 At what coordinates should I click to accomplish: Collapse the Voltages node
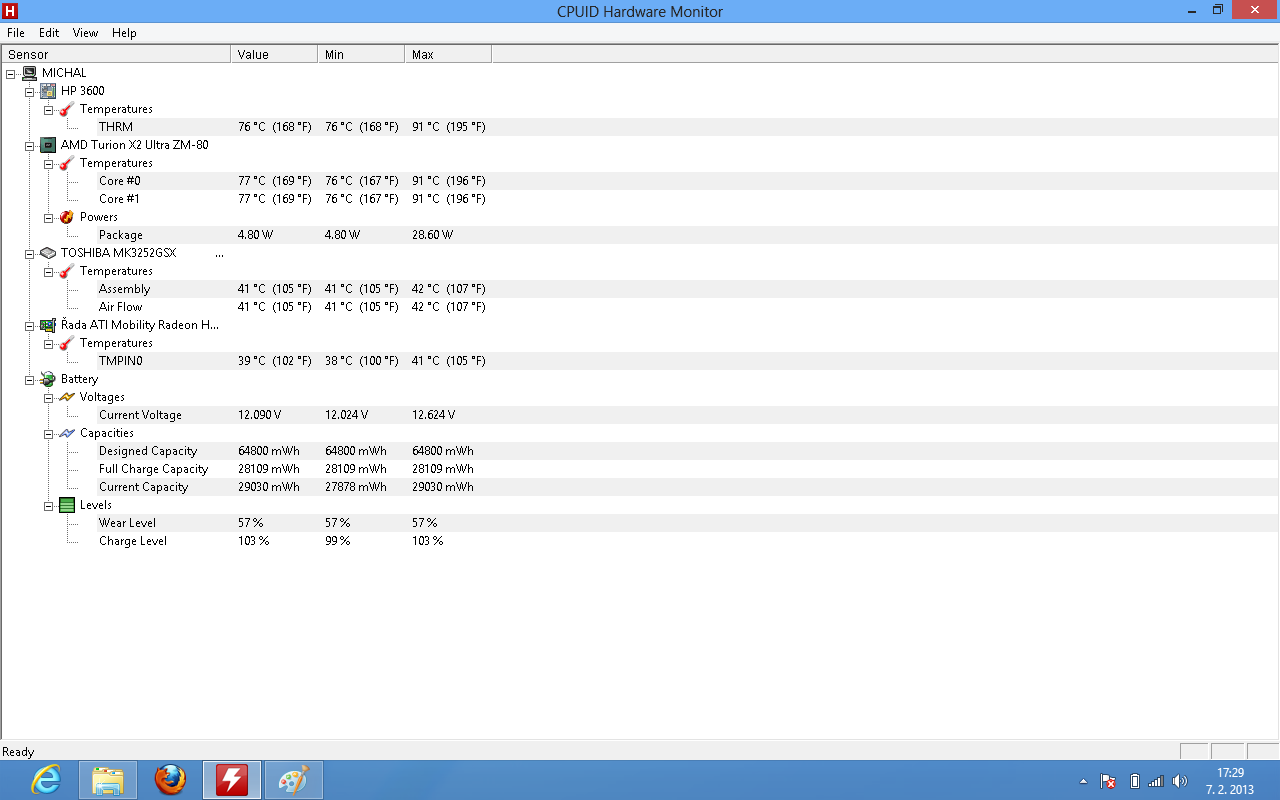[x=49, y=397]
